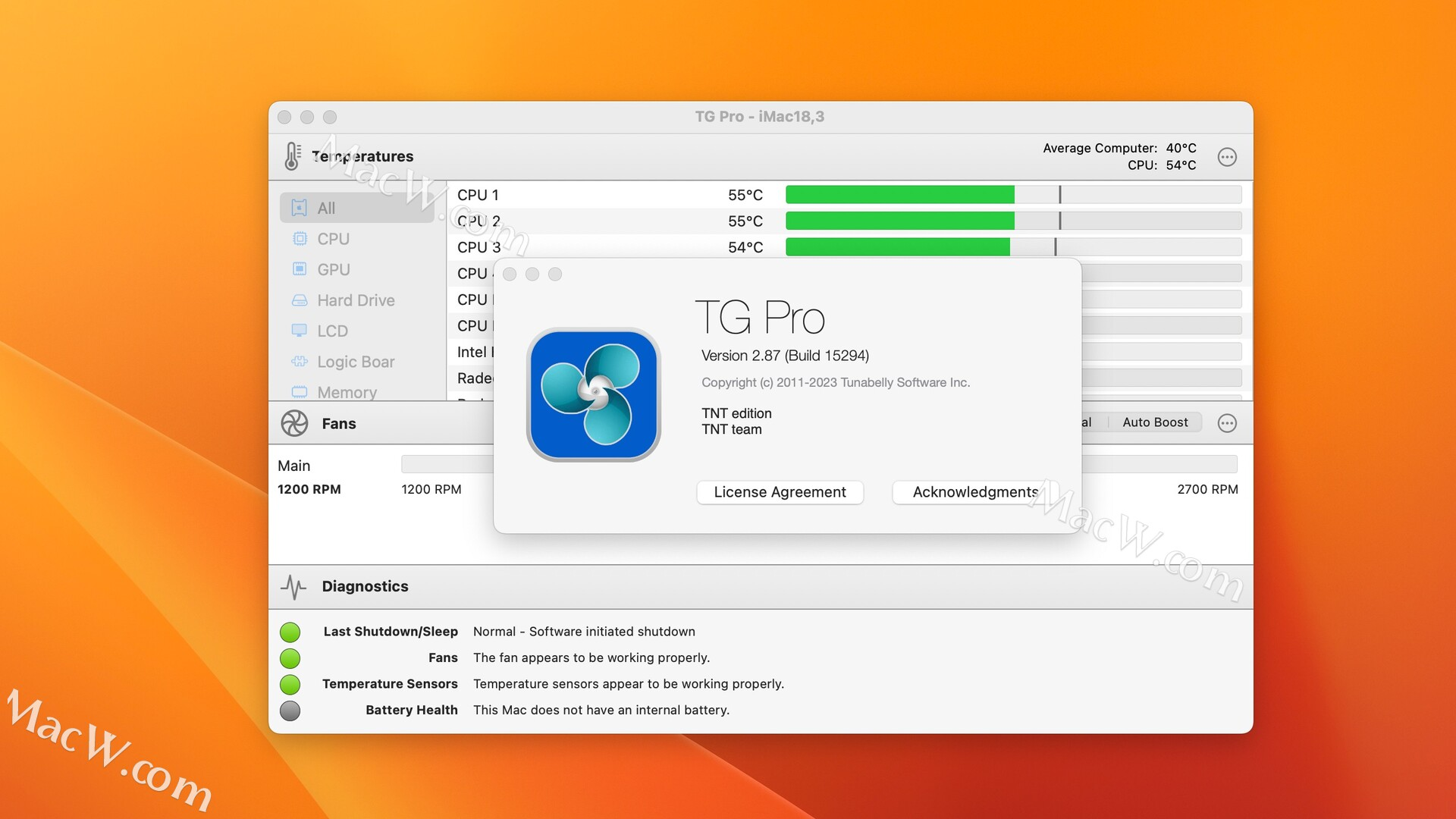Click the Main fan label
The height and width of the screenshot is (819, 1456).
click(x=293, y=466)
